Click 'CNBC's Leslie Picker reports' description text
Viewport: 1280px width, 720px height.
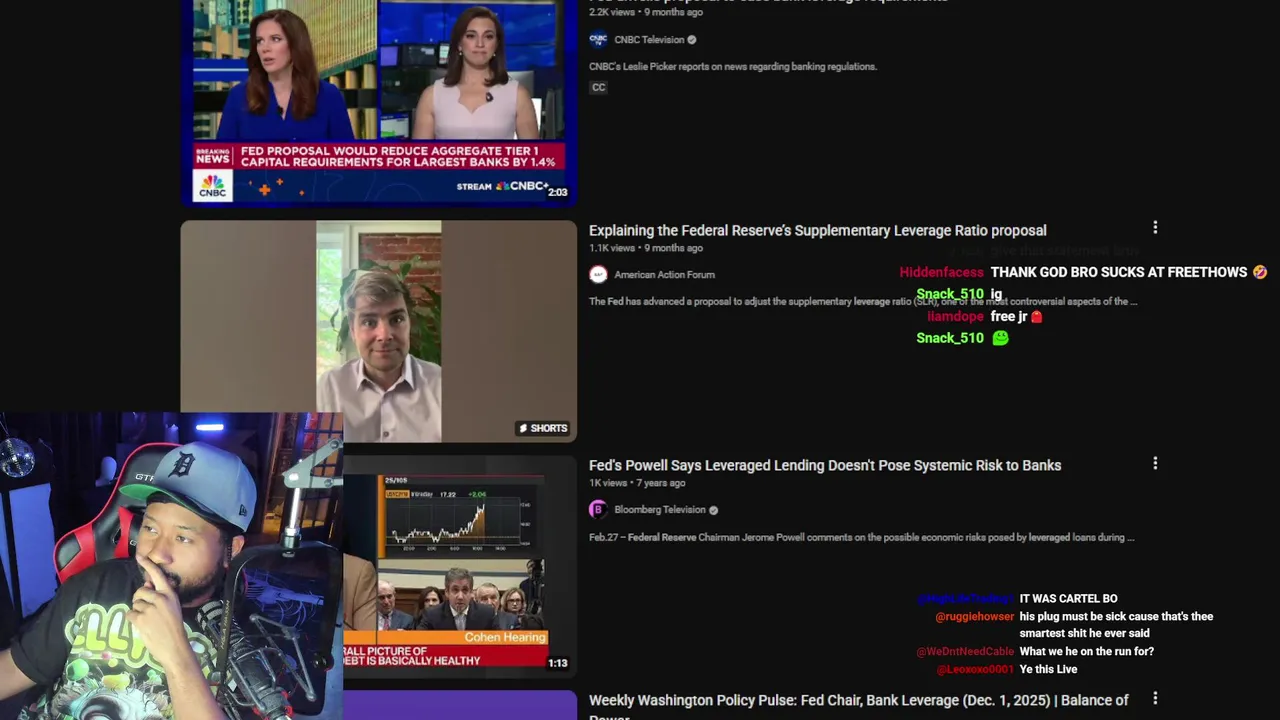(733, 67)
